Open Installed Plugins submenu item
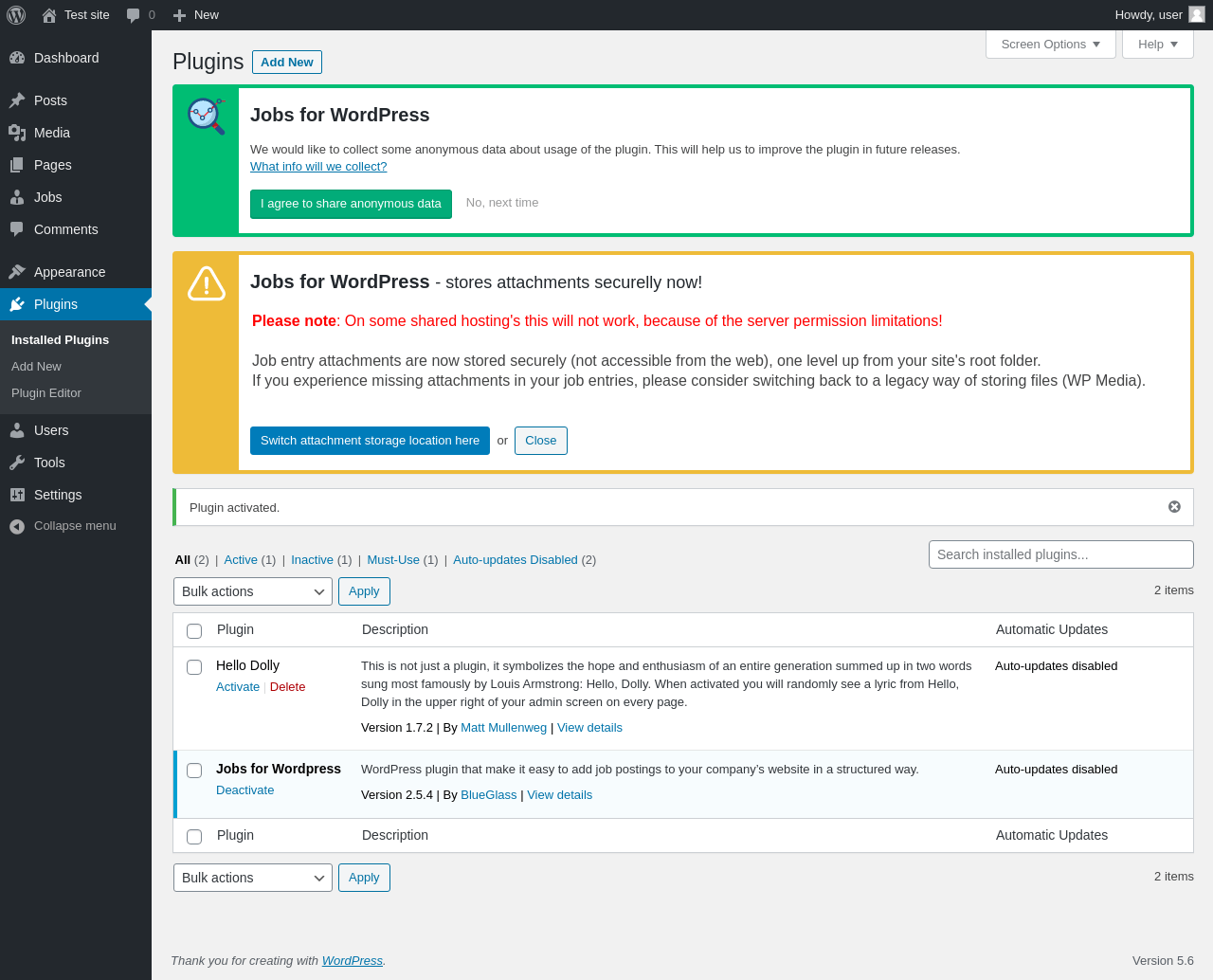Screen dimensions: 1213x980 (x=60, y=340)
